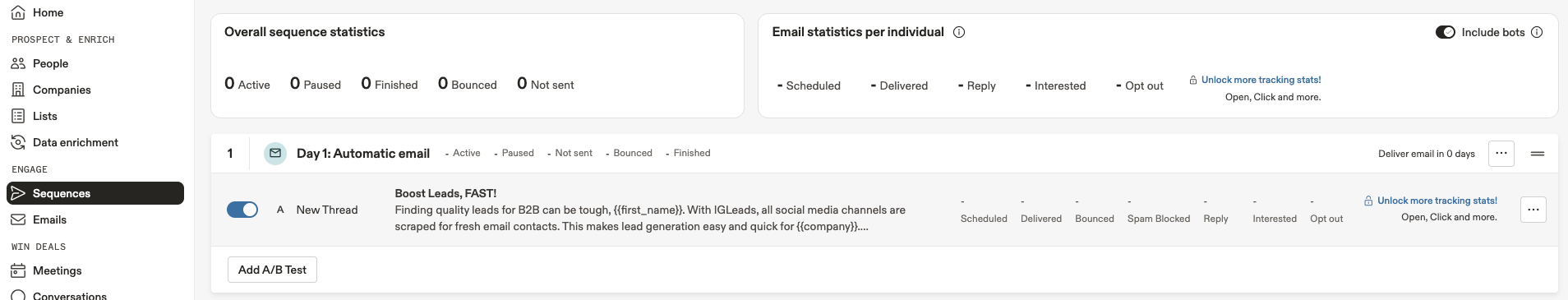Click the Emails envelope icon in sidebar
Screen dimensions: 1568x300
[x=18, y=219]
